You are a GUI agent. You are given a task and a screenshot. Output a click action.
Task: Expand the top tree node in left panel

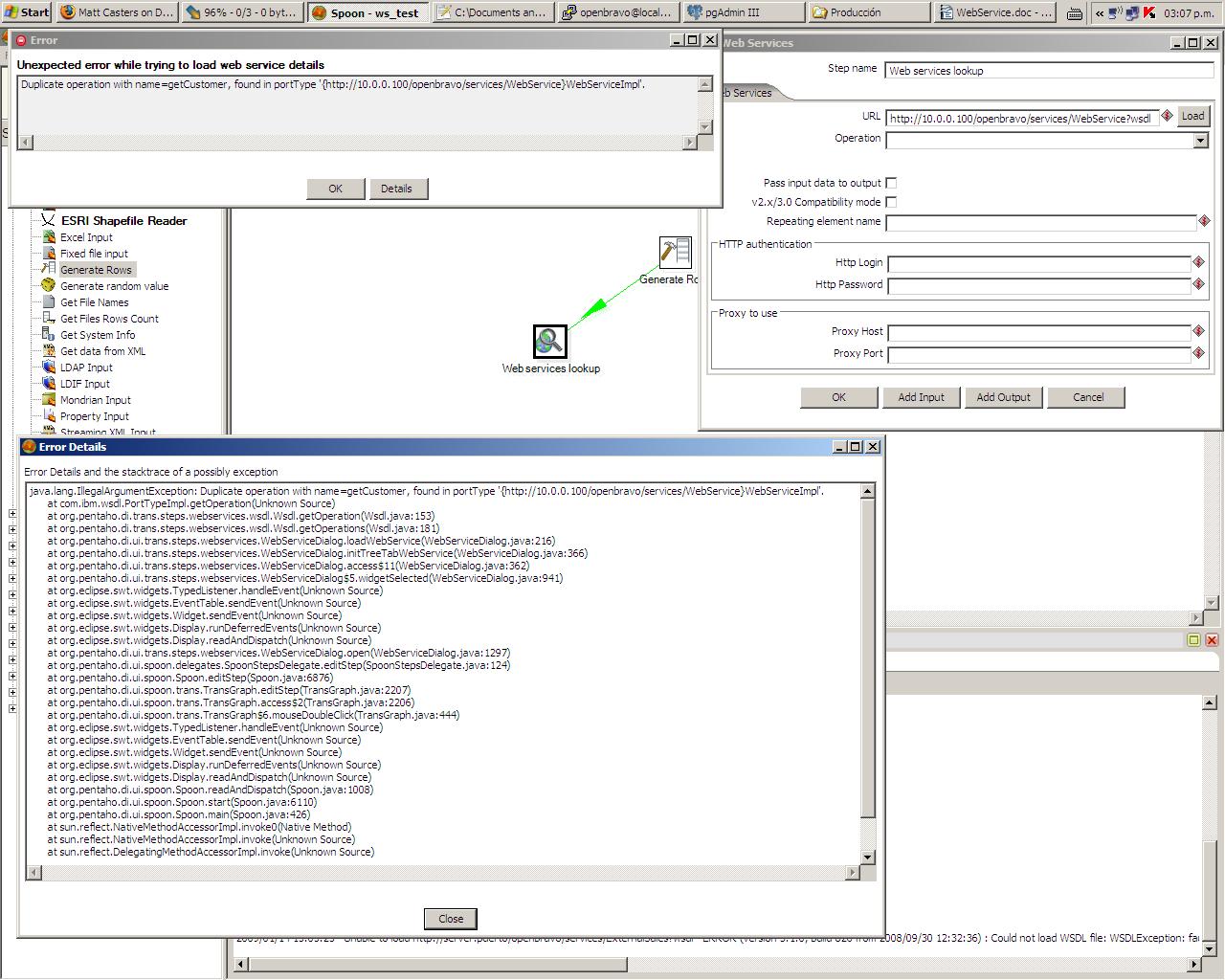12,514
